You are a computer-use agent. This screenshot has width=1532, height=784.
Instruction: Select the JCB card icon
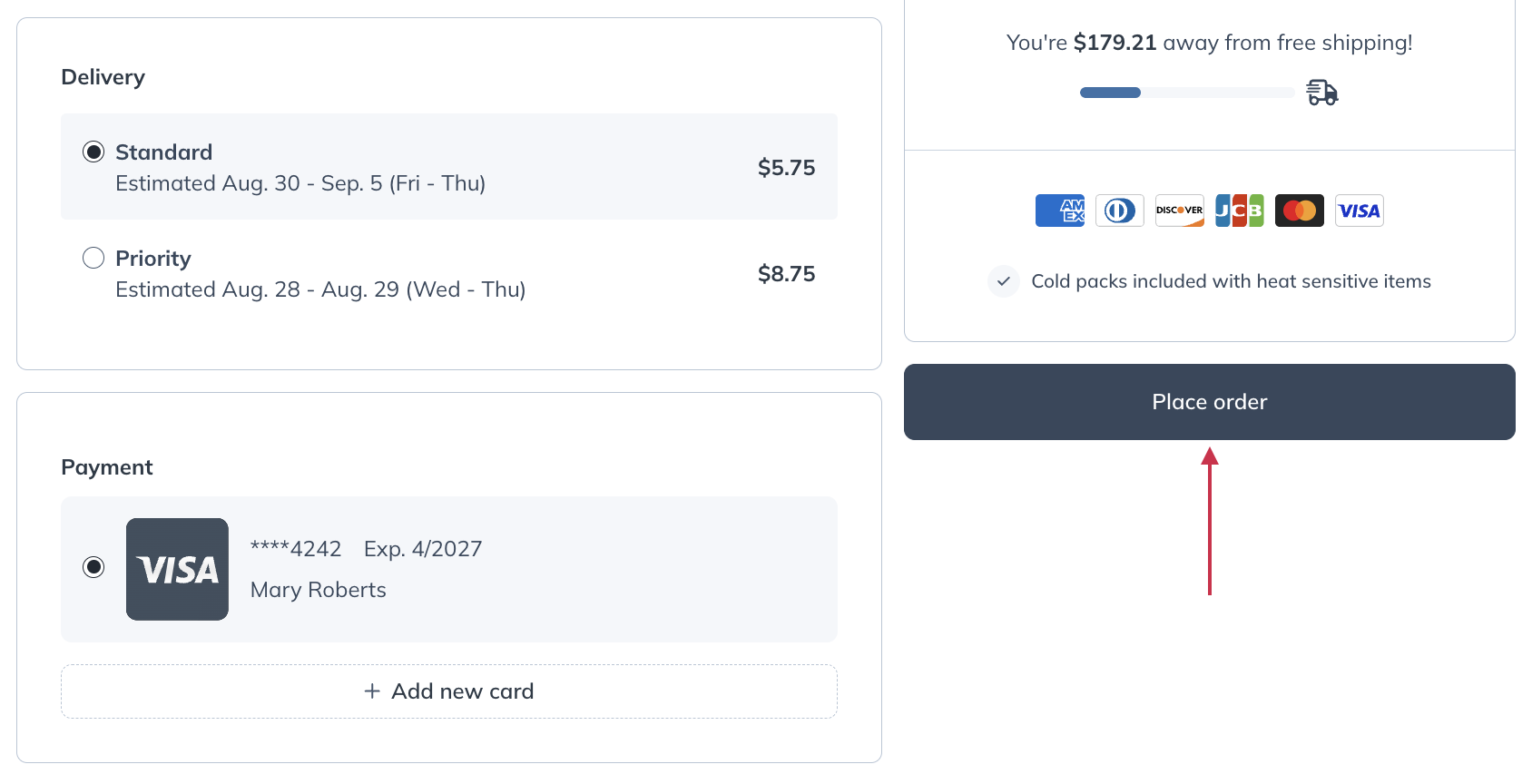(x=1239, y=210)
